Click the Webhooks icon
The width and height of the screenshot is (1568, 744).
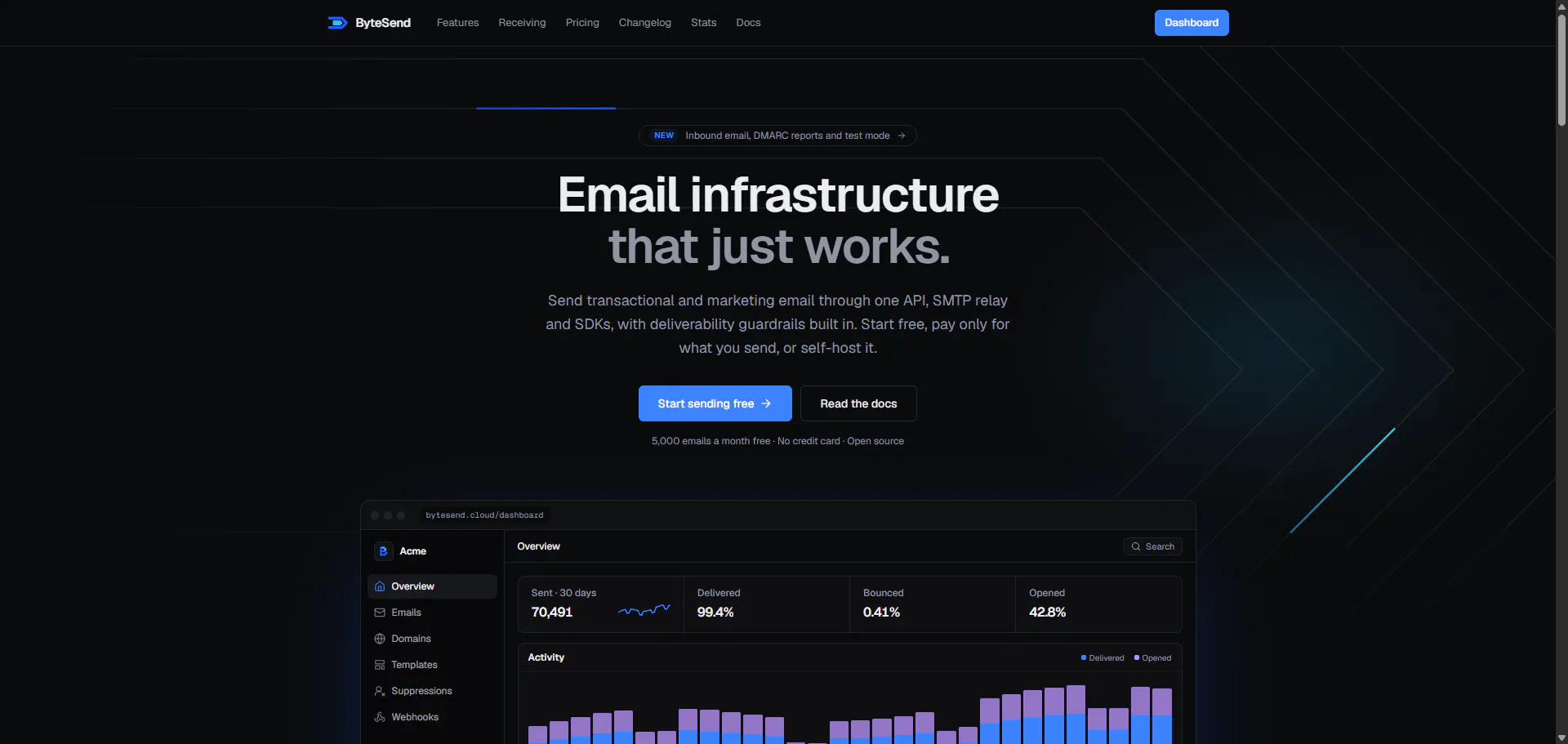(380, 717)
